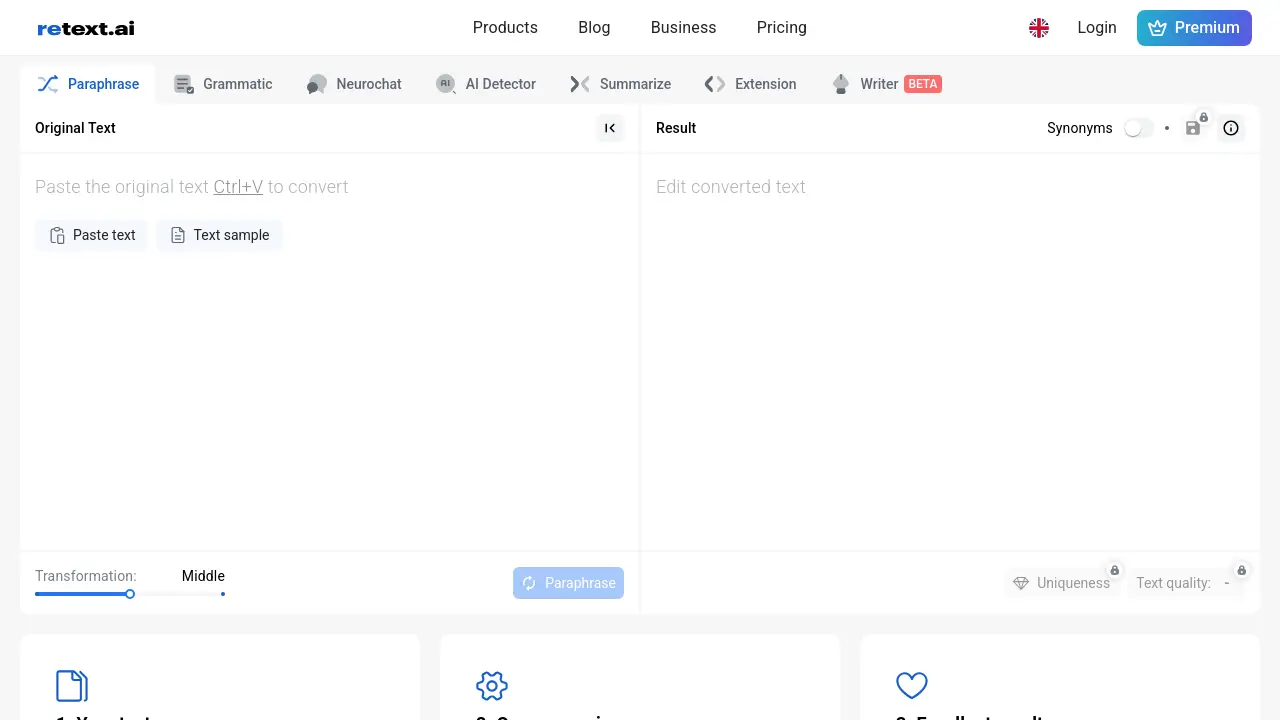Click the gear icon on second info card
The width and height of the screenshot is (1280, 720).
click(x=492, y=686)
